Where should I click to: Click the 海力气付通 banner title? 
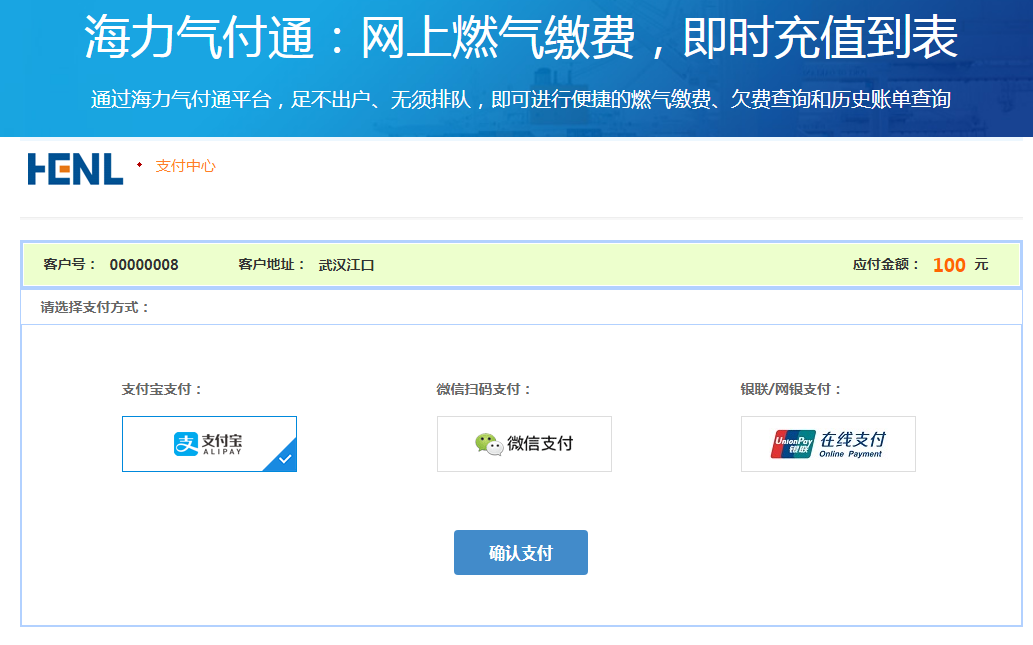(520, 38)
